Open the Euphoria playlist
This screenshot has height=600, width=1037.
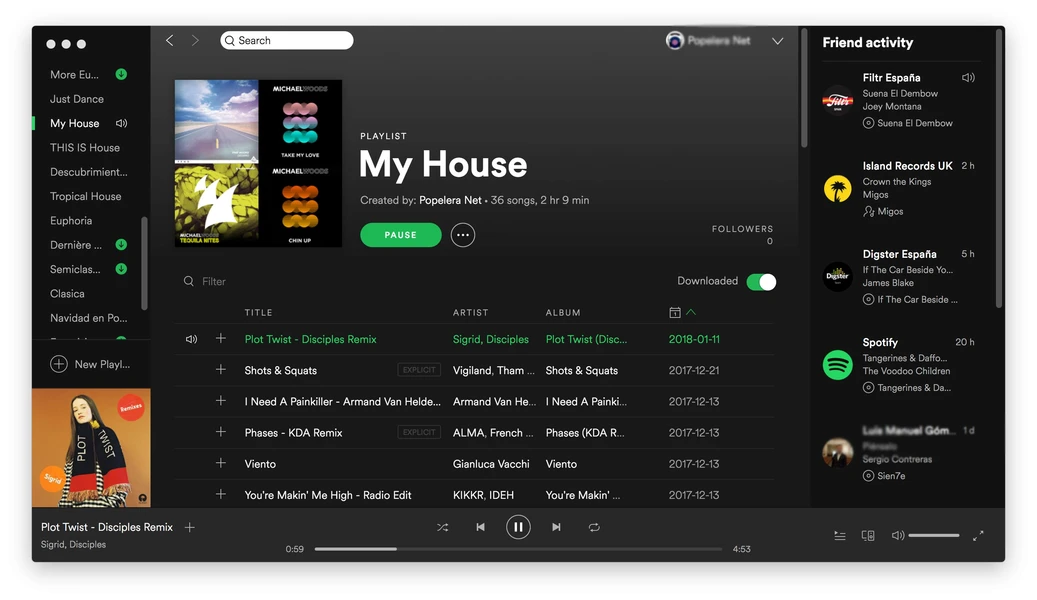pyautogui.click(x=71, y=221)
